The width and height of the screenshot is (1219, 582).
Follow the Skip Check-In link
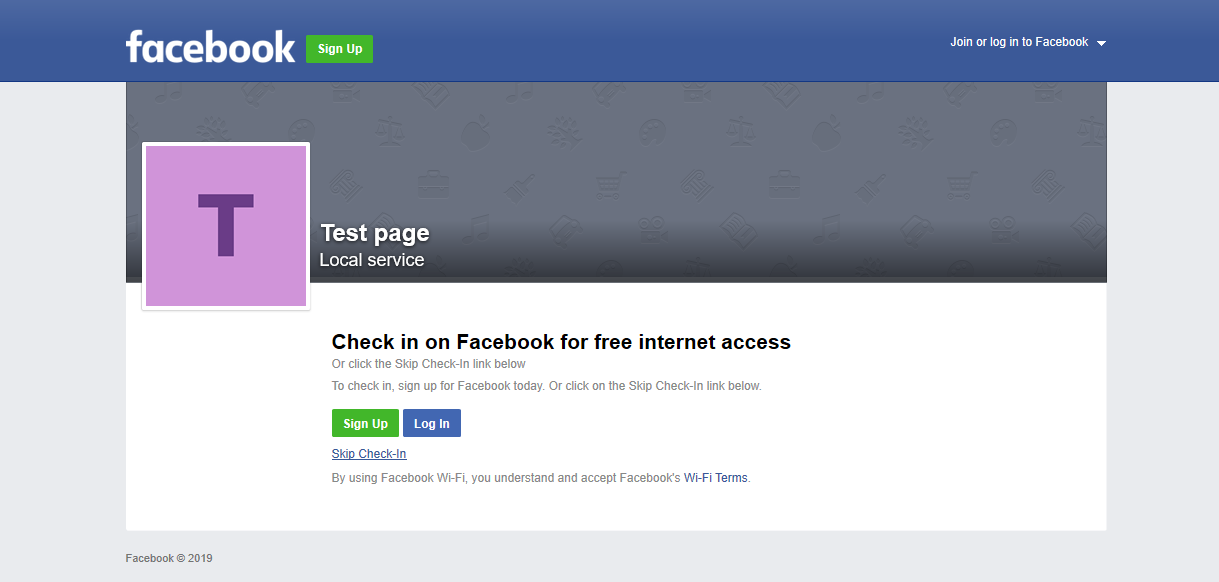369,454
